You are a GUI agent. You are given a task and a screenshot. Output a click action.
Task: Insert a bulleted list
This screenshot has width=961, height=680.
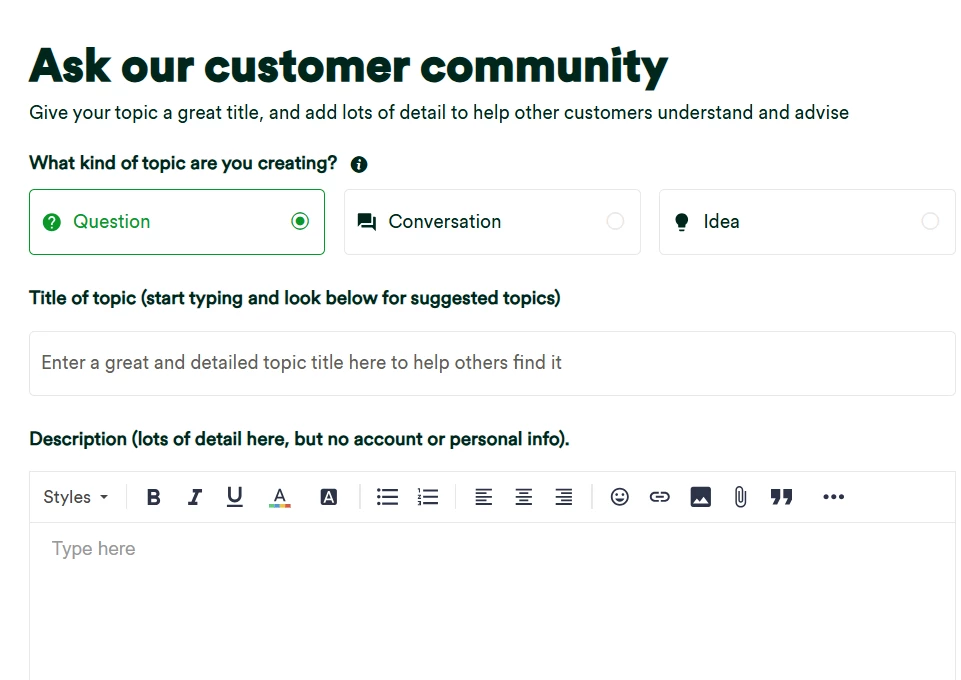click(387, 497)
